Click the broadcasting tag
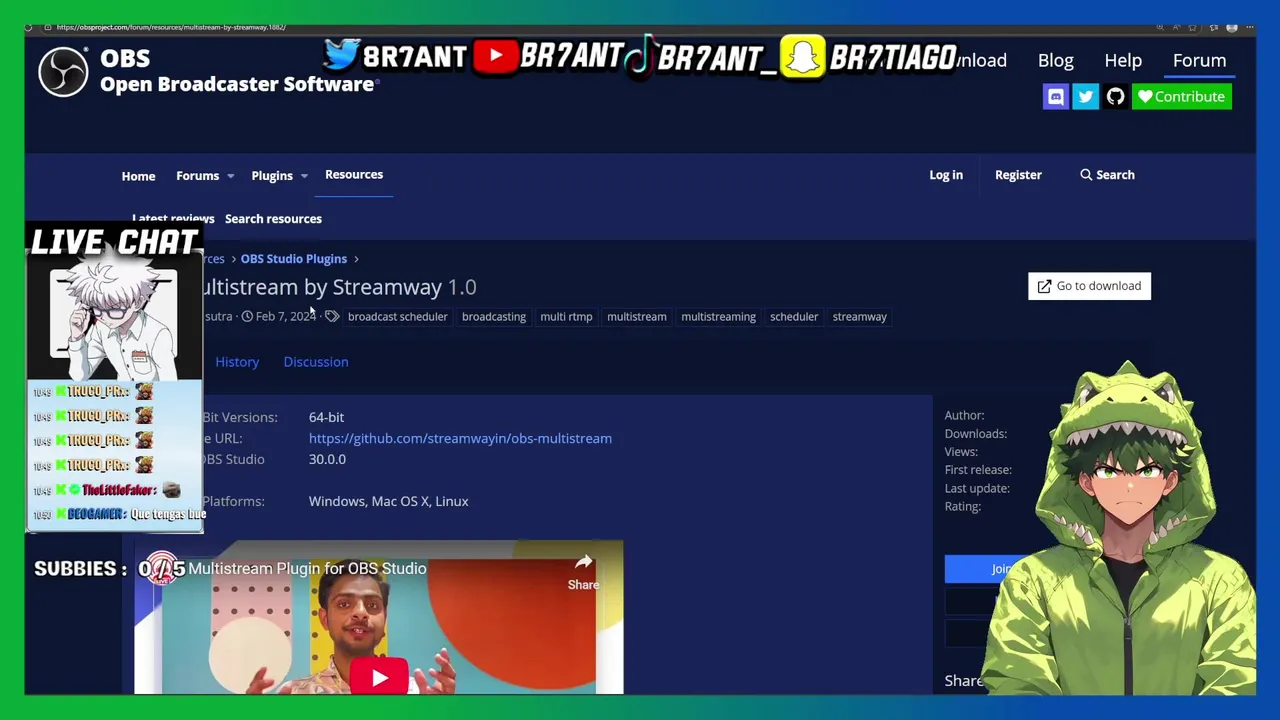The height and width of the screenshot is (720, 1280). pos(494,317)
